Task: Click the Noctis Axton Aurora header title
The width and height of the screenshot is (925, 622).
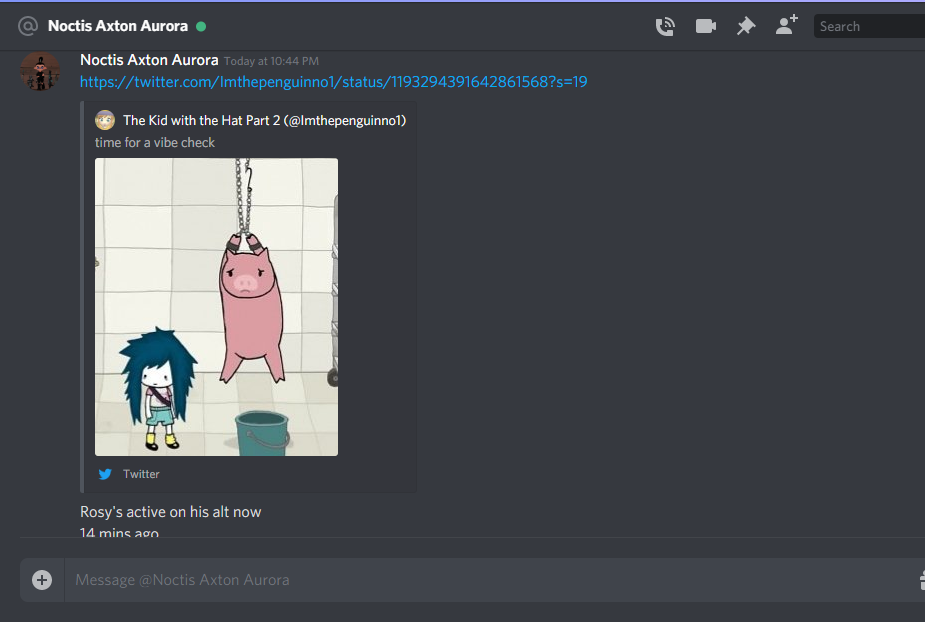Action: (x=118, y=26)
